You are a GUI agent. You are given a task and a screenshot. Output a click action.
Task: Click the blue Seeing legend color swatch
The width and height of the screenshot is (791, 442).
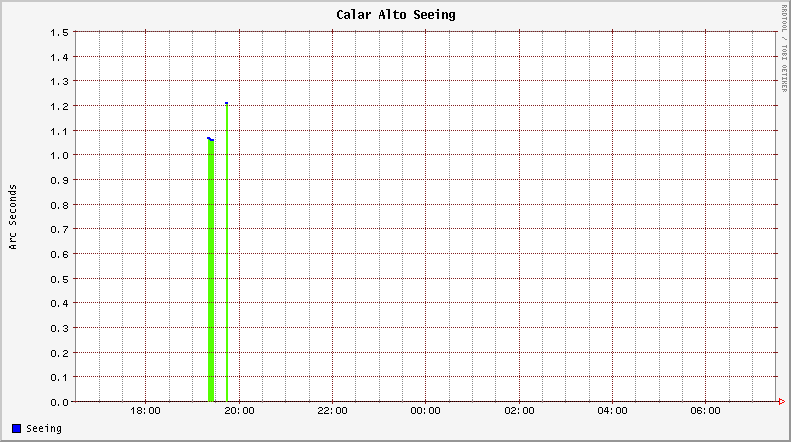17,429
